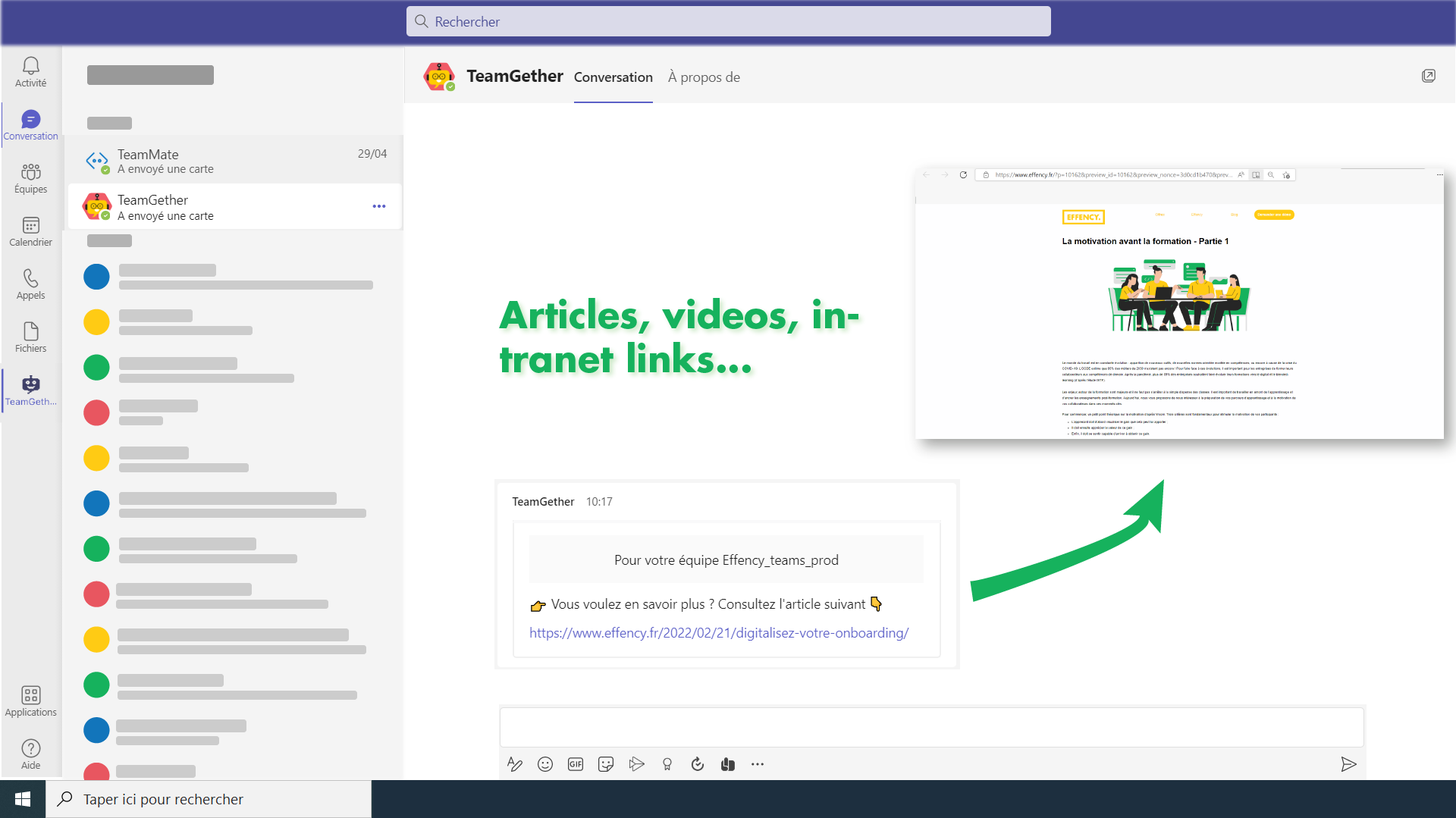Click the TeamGether avatar in chat list
The height and width of the screenshot is (818, 1456).
[97, 206]
